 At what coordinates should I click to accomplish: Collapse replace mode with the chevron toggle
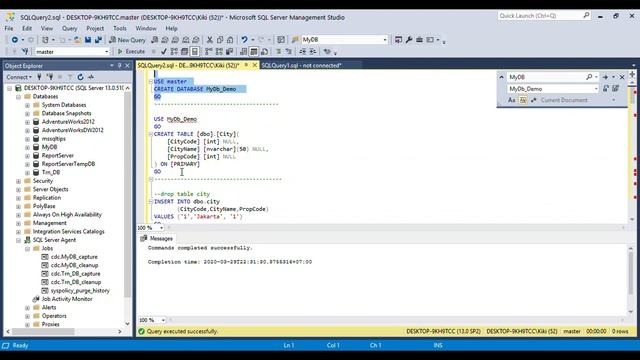coord(501,77)
